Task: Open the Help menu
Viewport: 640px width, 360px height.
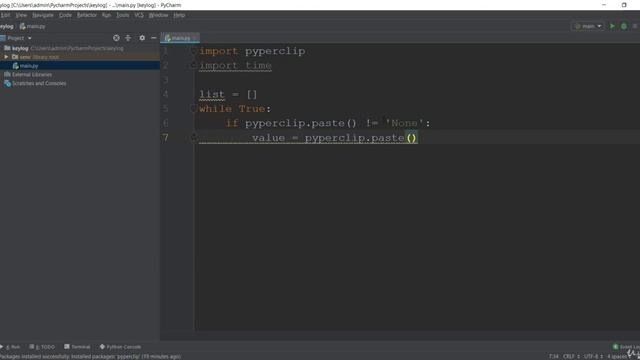Action: click(179, 15)
